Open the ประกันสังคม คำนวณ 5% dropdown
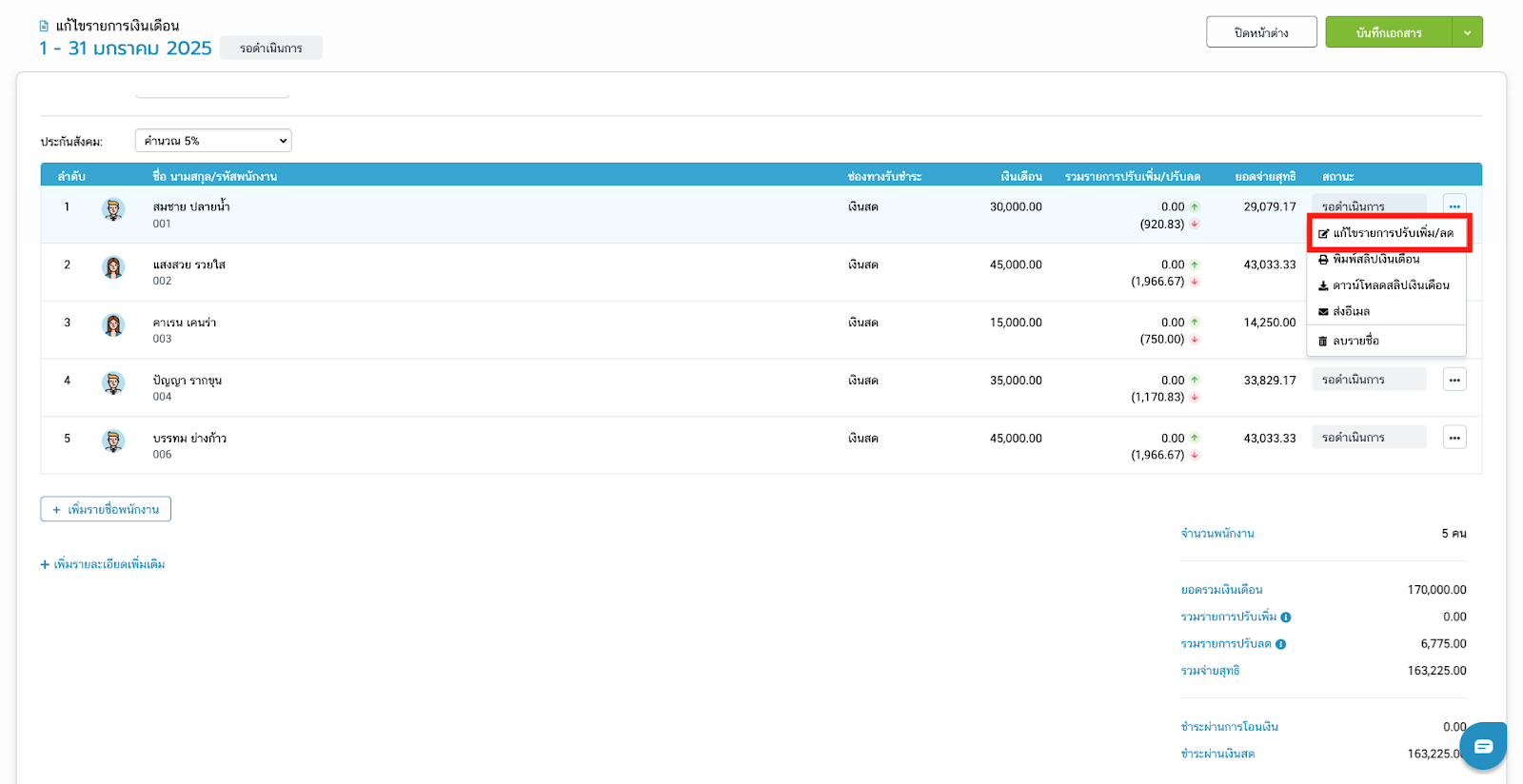This screenshot has height=784, width=1523. [x=213, y=141]
